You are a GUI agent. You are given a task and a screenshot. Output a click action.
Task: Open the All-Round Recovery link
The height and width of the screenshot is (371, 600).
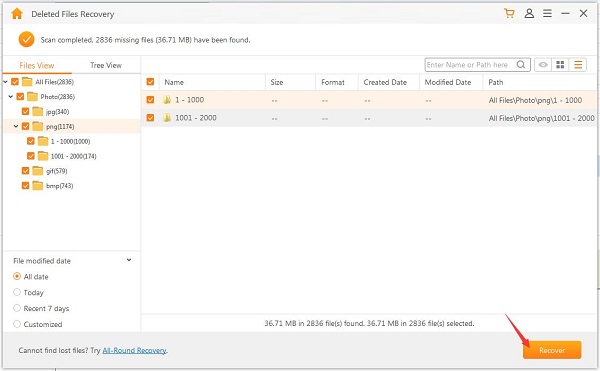tap(134, 350)
